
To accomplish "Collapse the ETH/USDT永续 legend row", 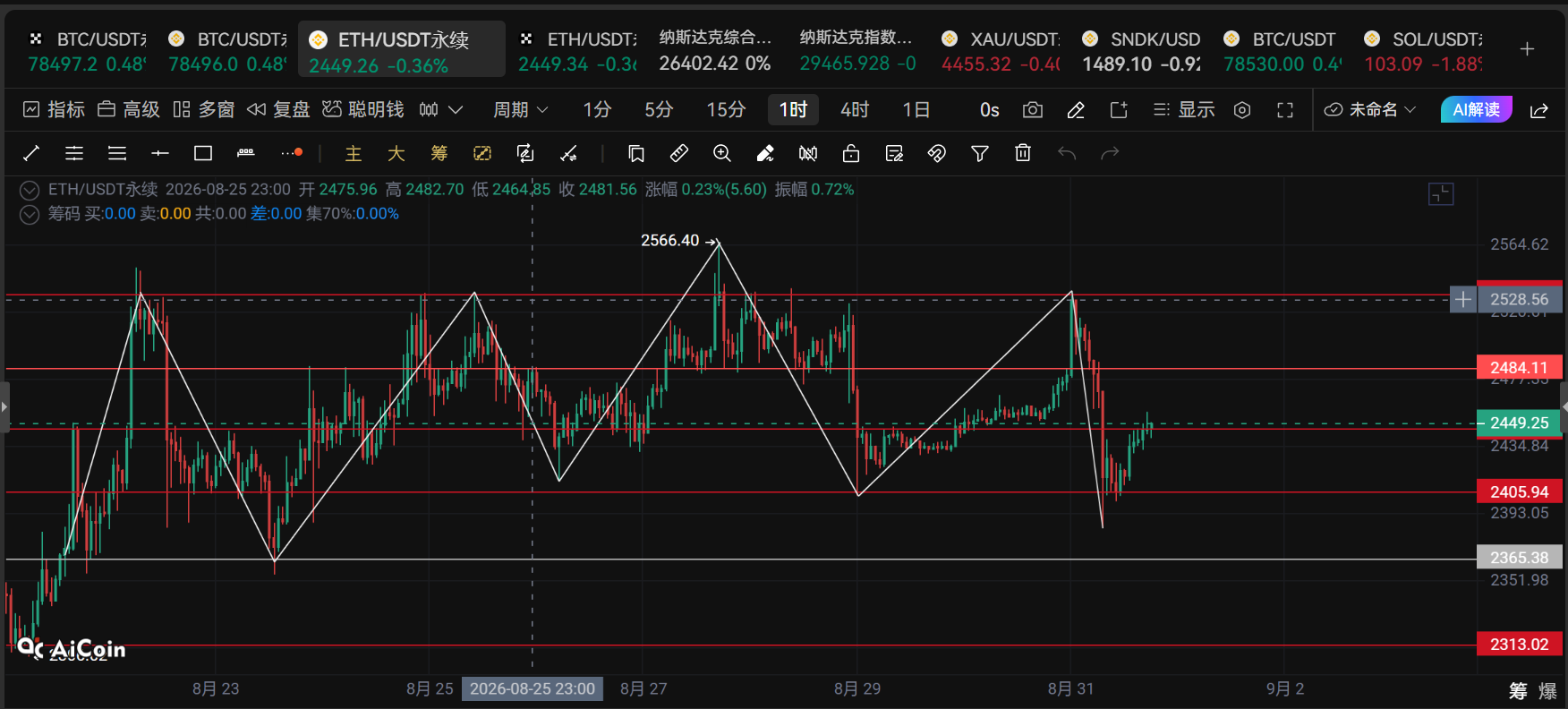I will click(30, 190).
